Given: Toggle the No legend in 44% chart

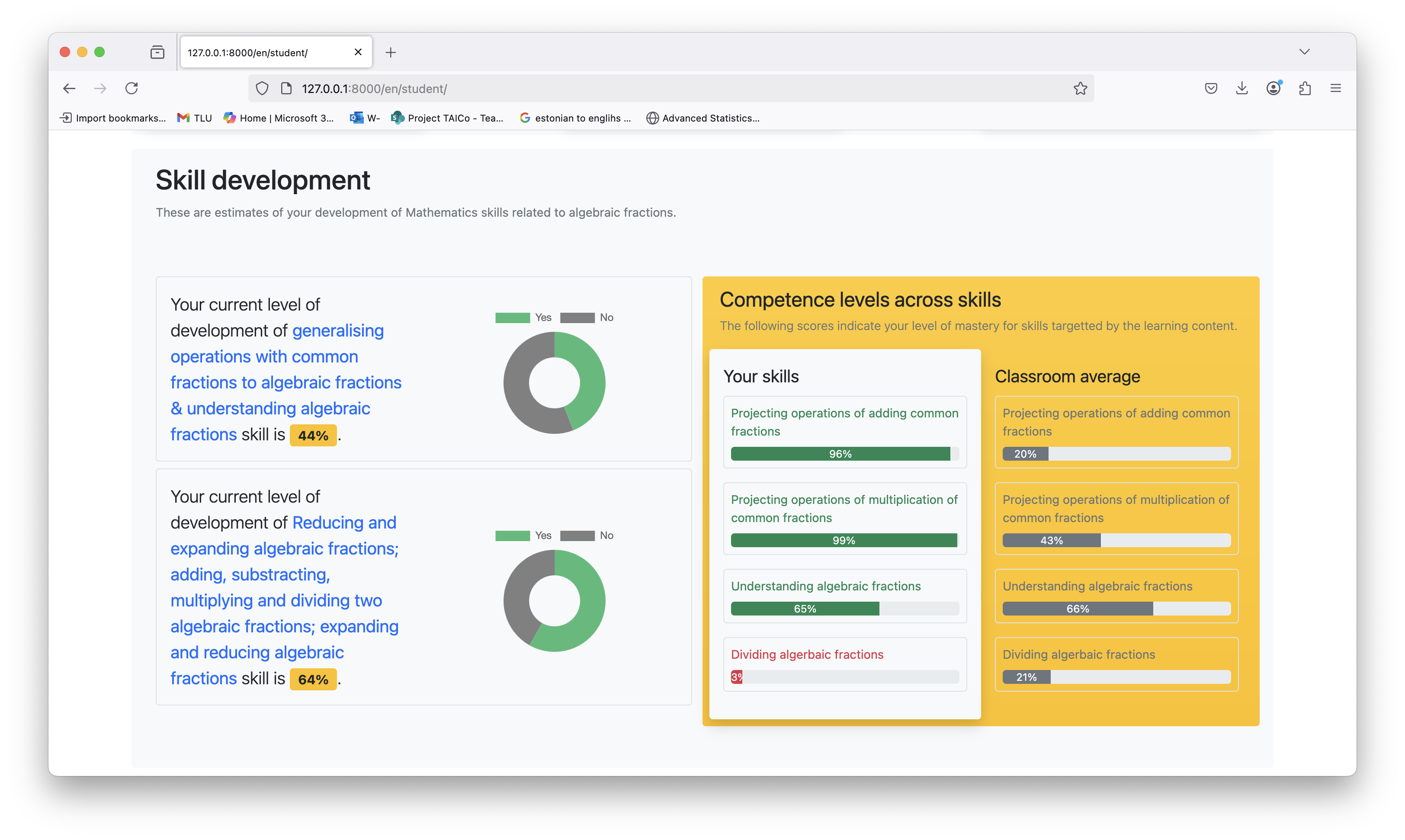Looking at the screenshot, I should pos(587,317).
